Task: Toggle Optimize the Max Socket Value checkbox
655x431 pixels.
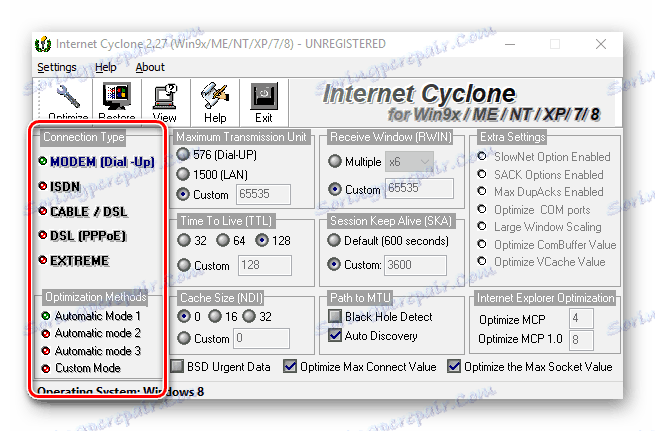Action: (454, 366)
